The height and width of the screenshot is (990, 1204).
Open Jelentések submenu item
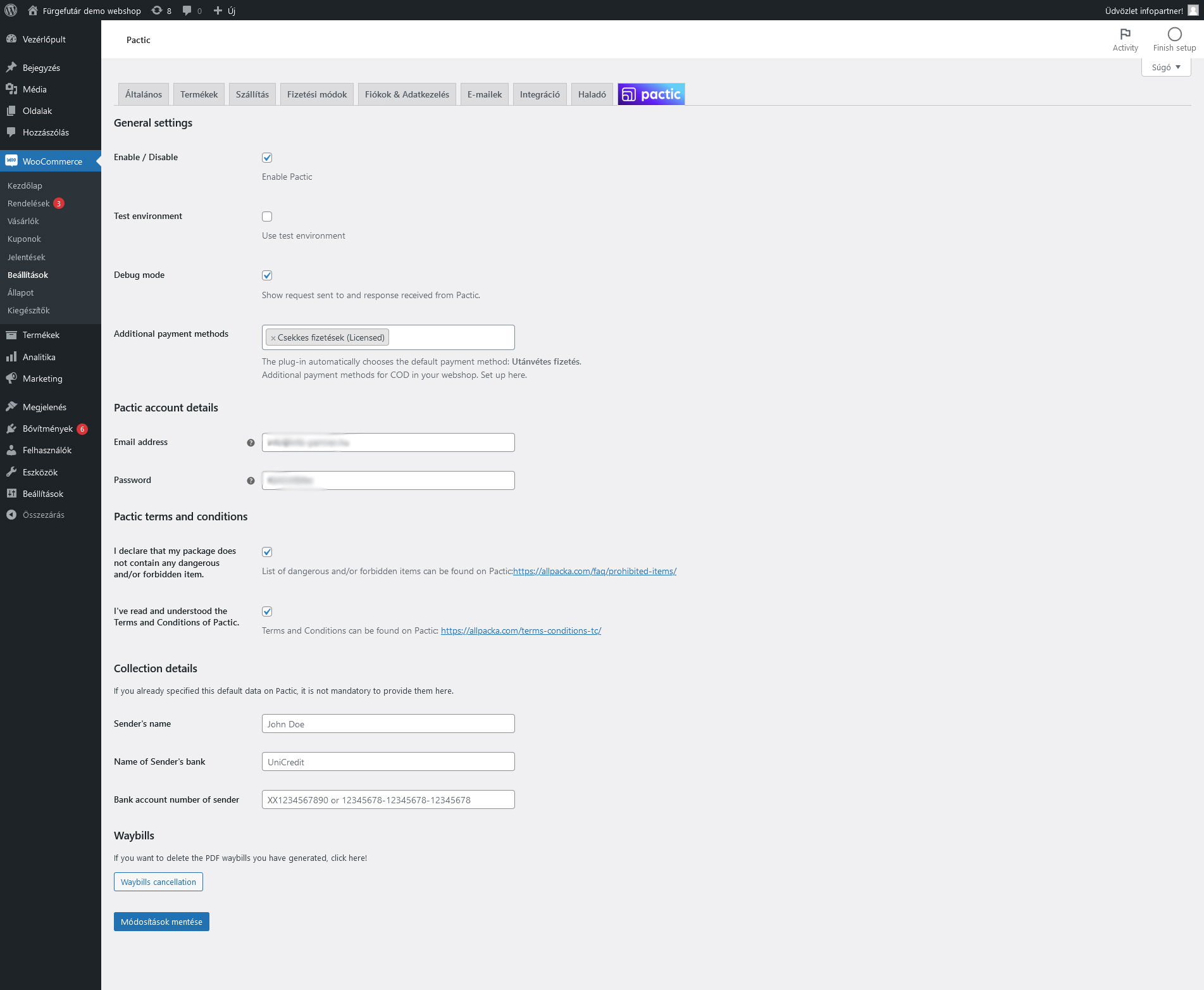click(27, 257)
